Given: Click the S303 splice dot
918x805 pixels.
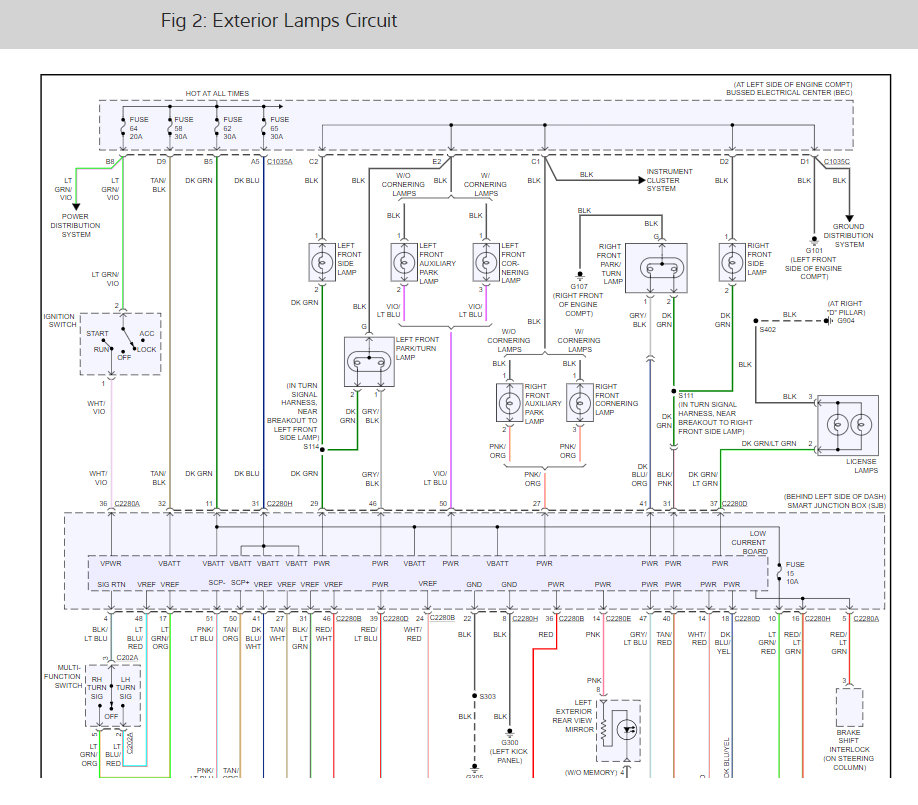Looking at the screenshot, I should coord(474,696).
